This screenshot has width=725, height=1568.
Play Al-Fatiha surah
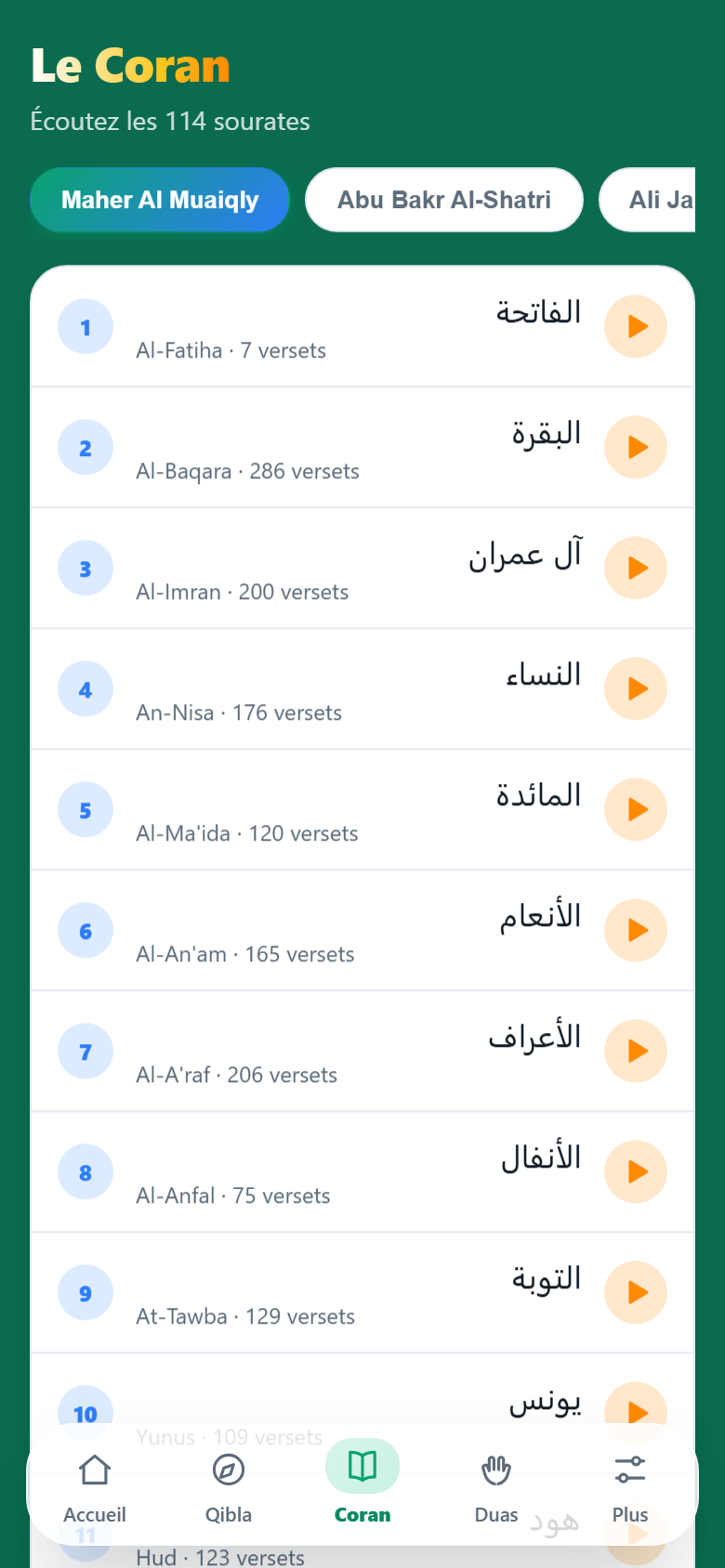coord(636,326)
